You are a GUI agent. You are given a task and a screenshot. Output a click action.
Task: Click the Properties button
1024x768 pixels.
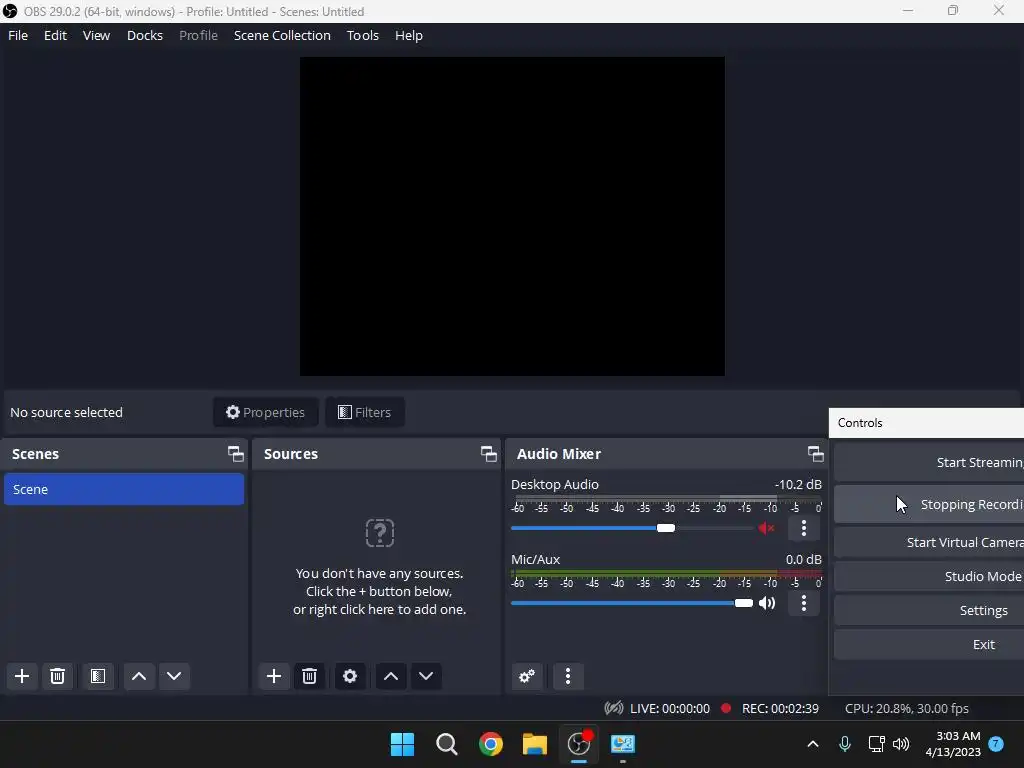(265, 412)
